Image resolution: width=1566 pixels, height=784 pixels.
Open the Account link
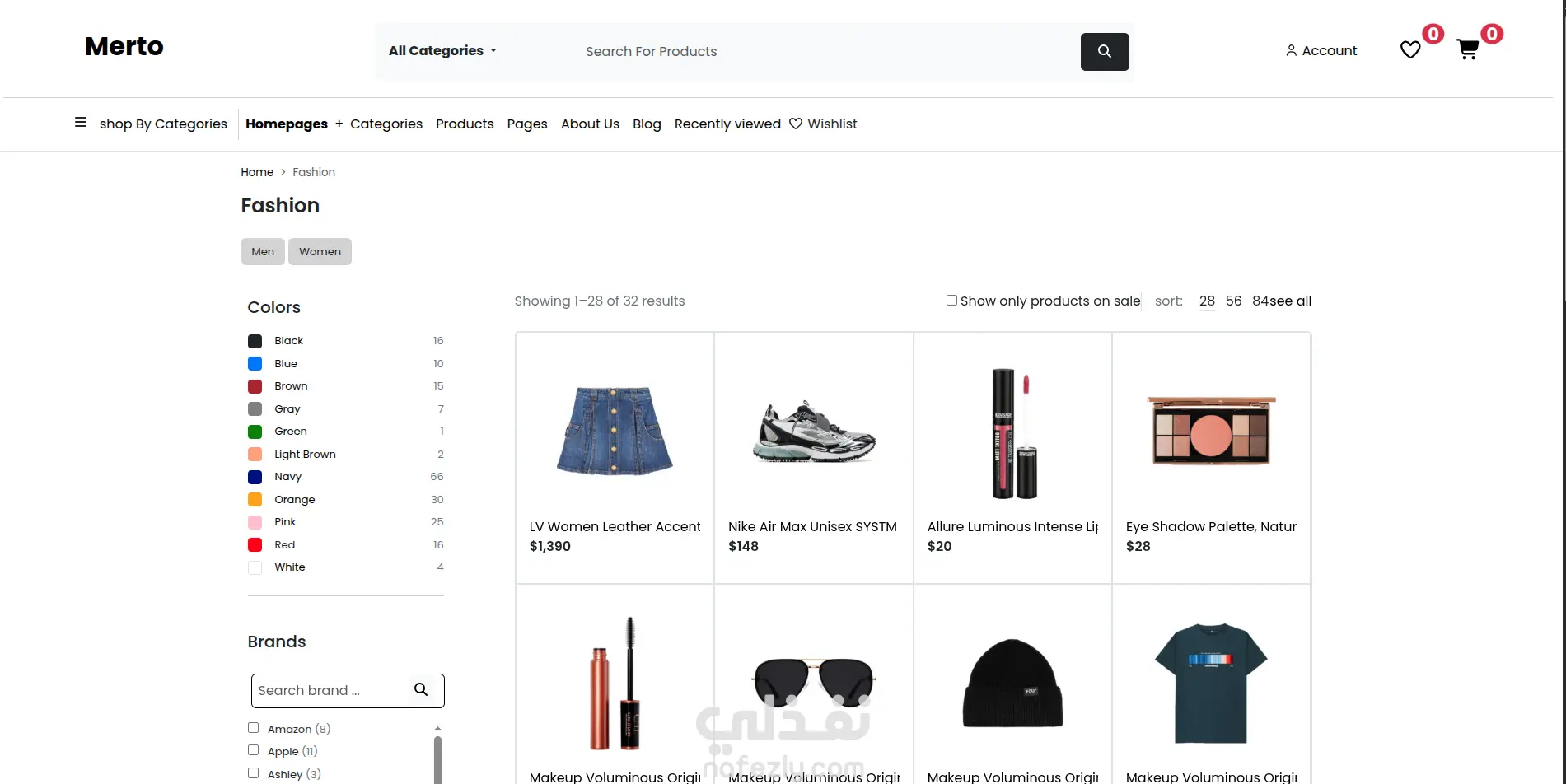(1330, 50)
